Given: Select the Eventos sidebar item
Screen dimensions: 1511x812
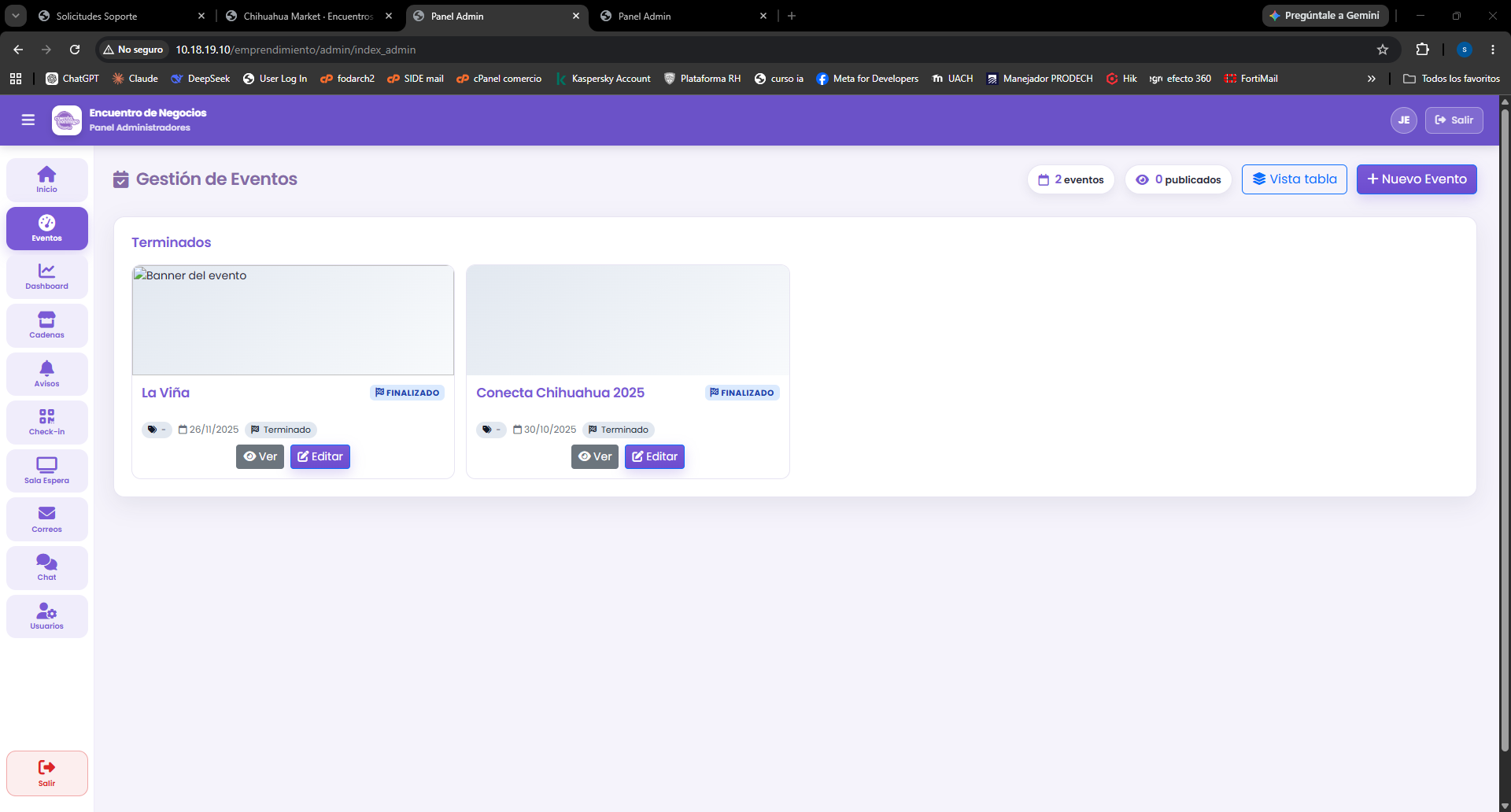Looking at the screenshot, I should (x=46, y=228).
